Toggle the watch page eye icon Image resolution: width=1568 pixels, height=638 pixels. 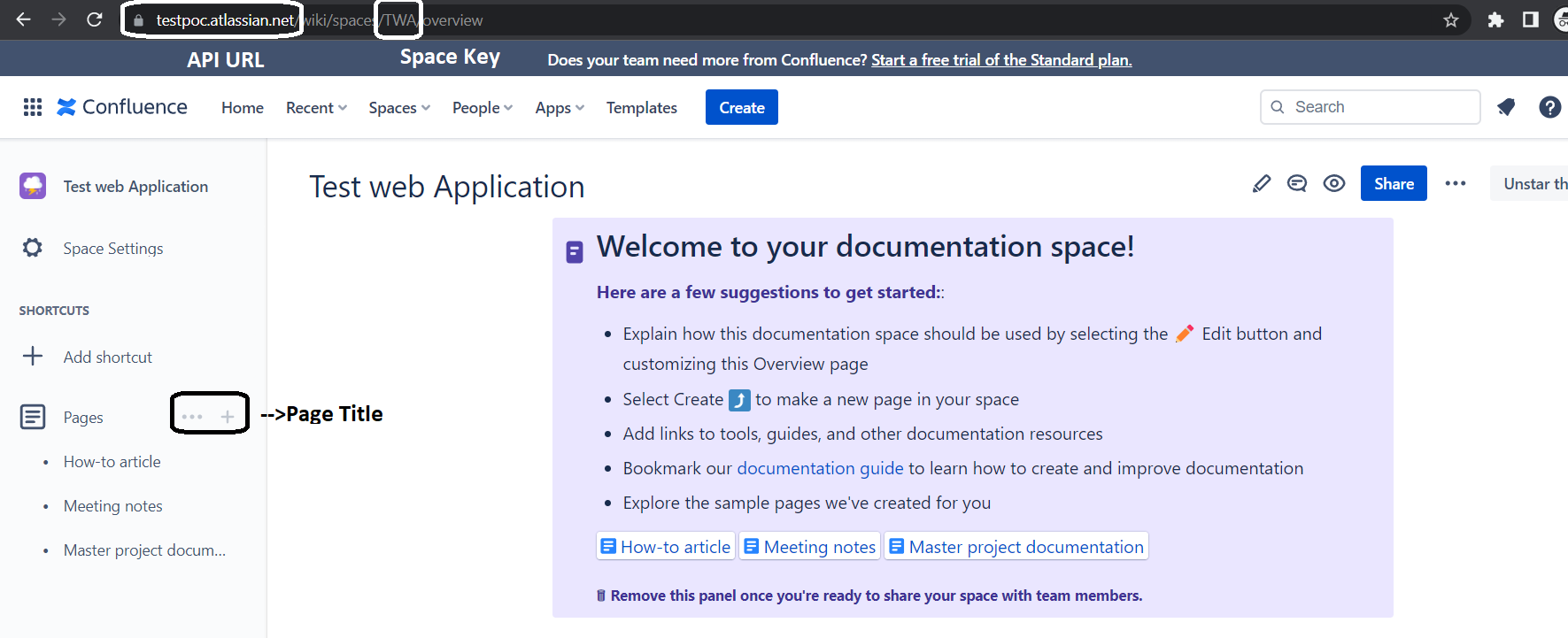[1334, 183]
